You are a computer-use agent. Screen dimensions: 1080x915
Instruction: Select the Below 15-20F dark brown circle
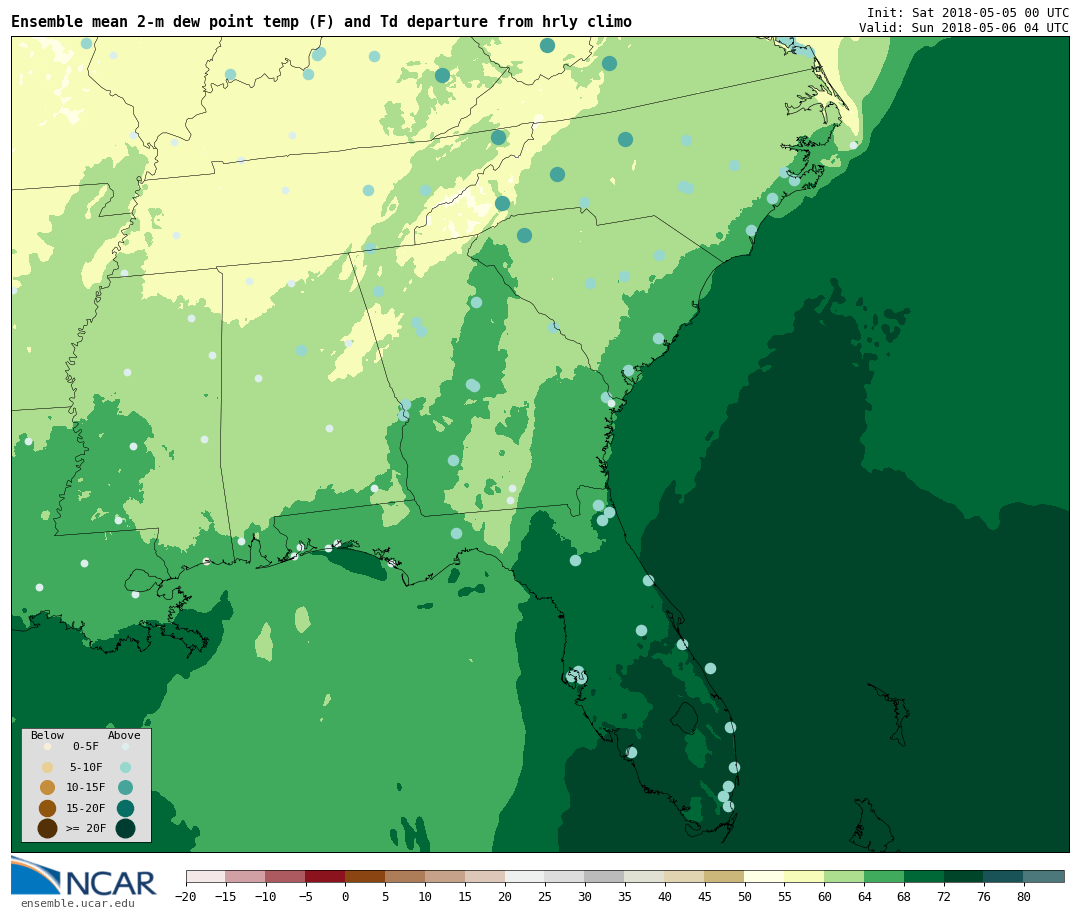(48, 808)
